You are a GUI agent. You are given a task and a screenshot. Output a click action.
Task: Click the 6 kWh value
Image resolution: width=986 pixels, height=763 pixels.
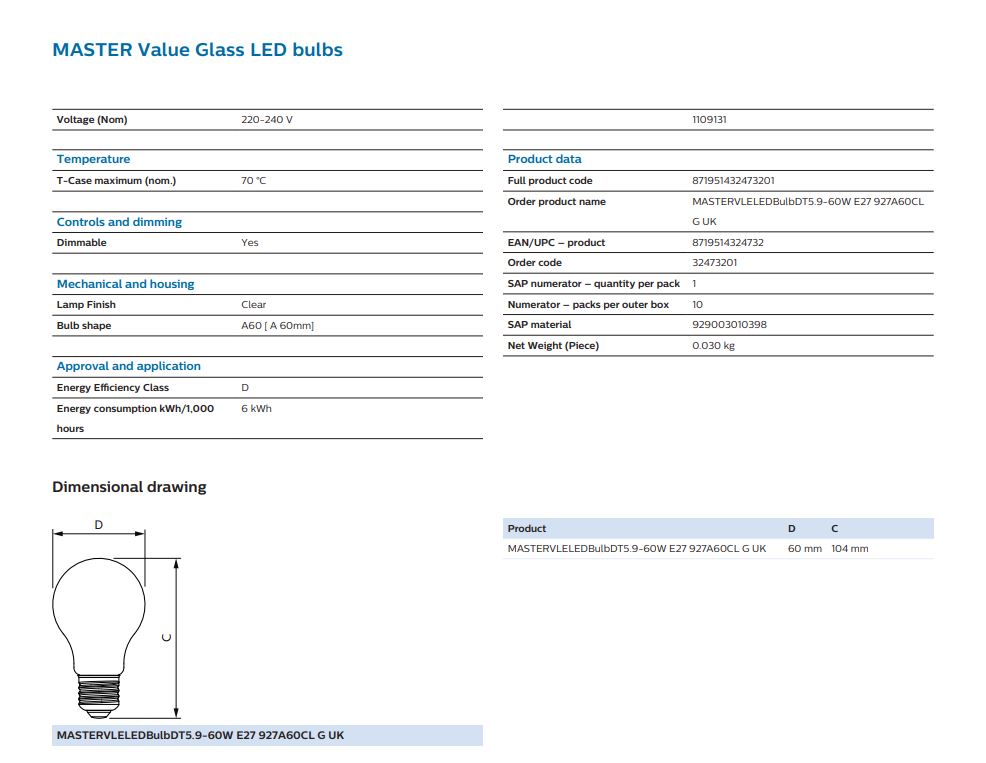(257, 408)
